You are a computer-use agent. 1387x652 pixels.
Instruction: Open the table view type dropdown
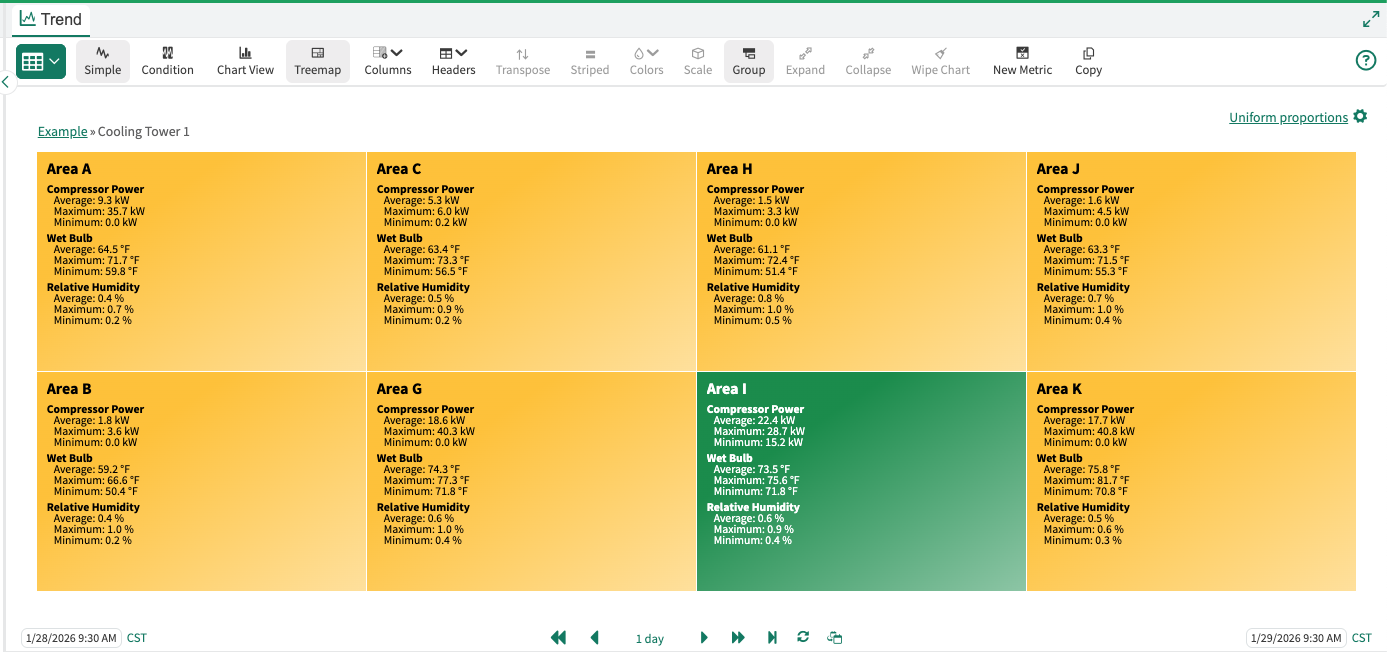pyautogui.click(x=41, y=62)
